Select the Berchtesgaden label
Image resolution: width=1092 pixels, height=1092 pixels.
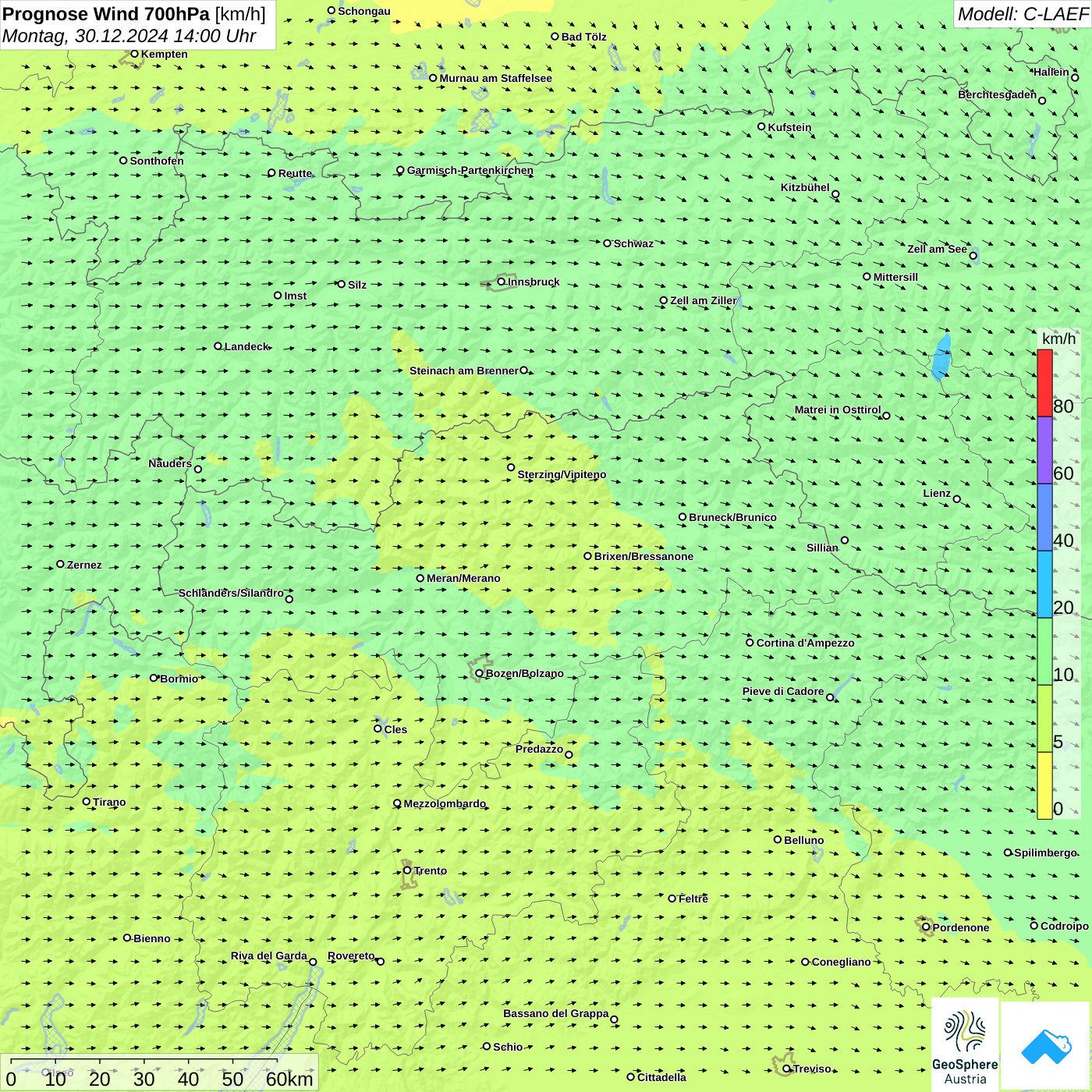coord(997,94)
